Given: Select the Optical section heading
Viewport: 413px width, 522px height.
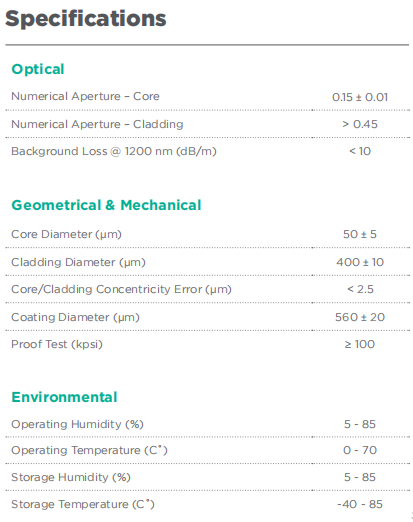Looking at the screenshot, I should [x=38, y=69].
